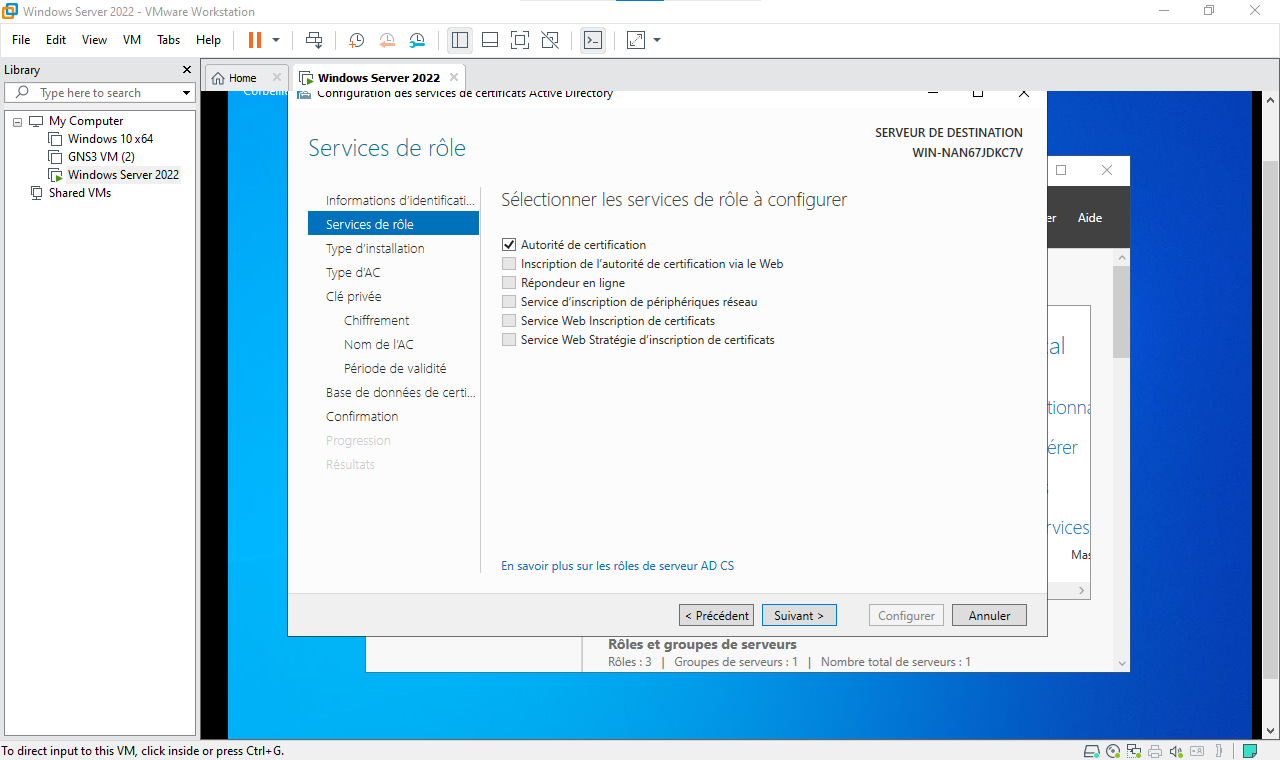Open the snapshot manager wrench icon

pyautogui.click(x=417, y=40)
